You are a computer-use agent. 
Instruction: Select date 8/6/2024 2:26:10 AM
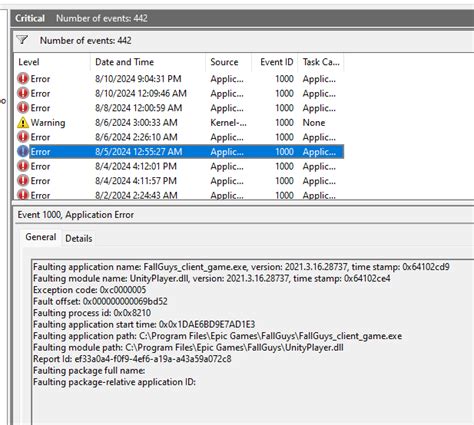[136, 137]
